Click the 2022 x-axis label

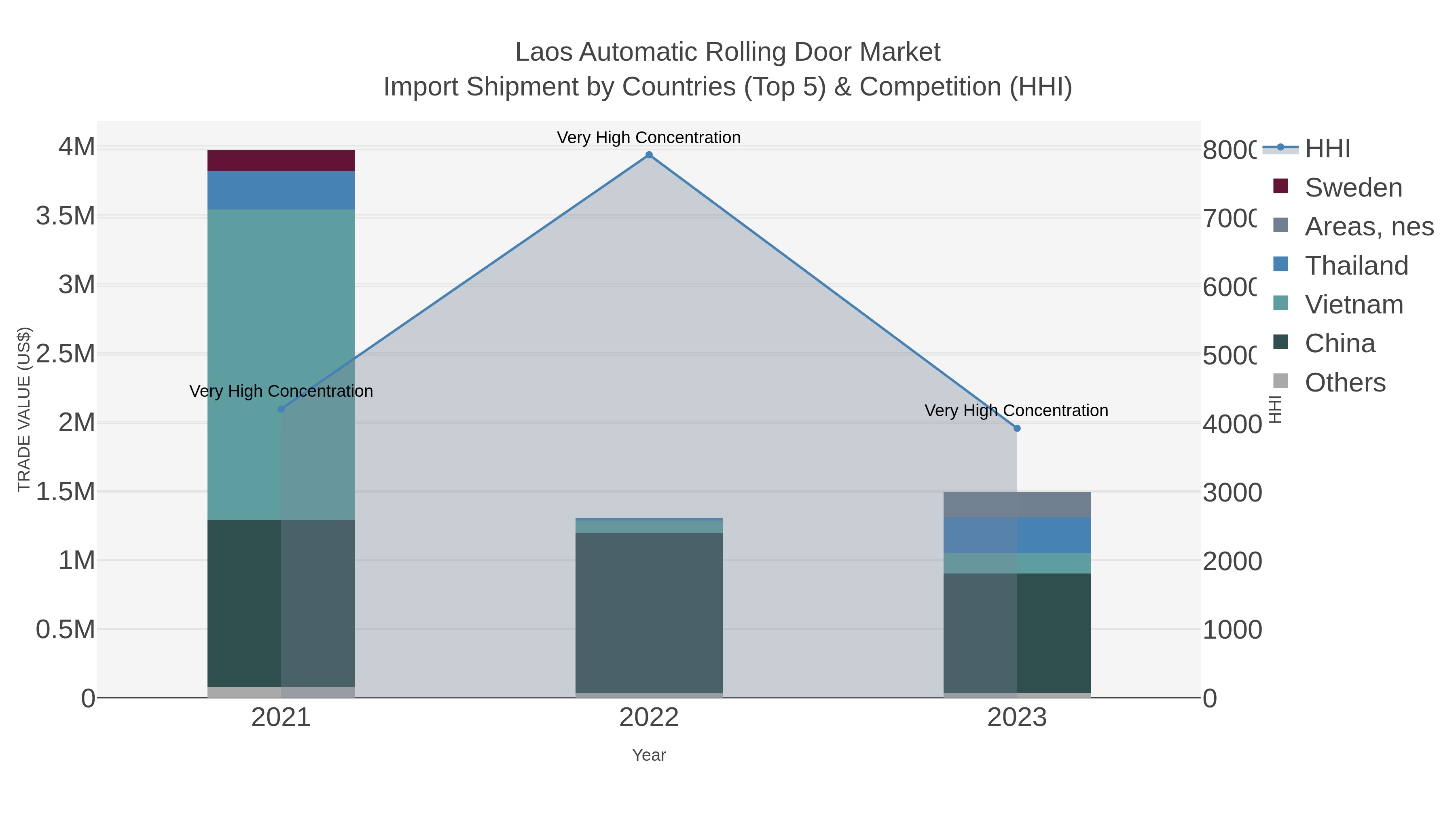pyautogui.click(x=649, y=718)
